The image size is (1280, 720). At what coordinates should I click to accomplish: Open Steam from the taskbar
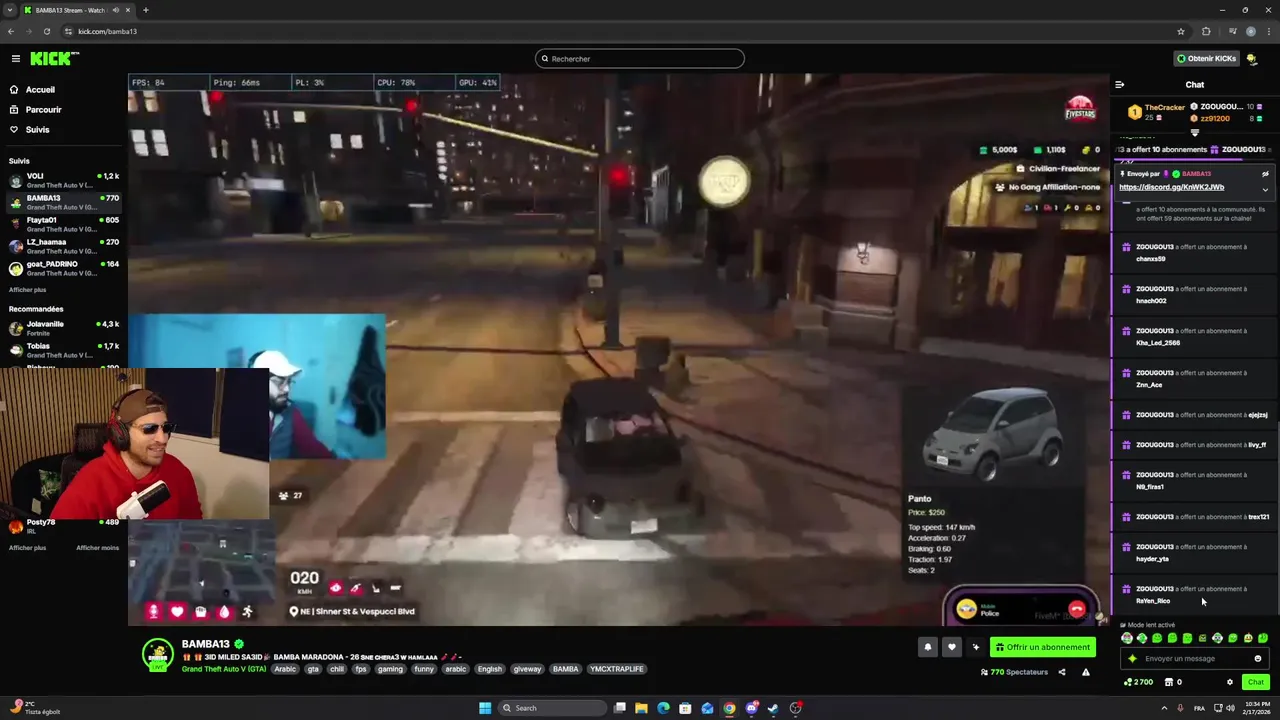[x=773, y=708]
